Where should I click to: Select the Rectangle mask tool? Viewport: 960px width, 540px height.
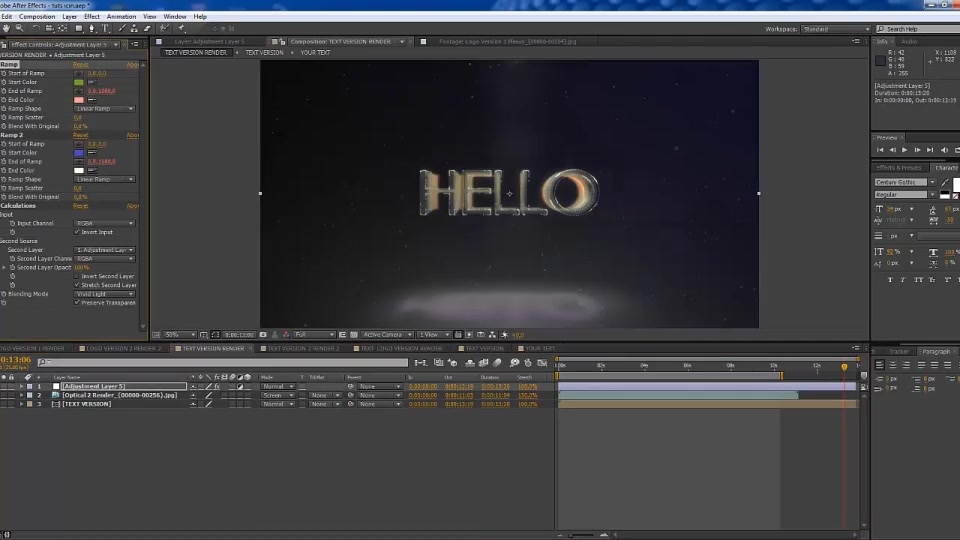(x=79, y=28)
